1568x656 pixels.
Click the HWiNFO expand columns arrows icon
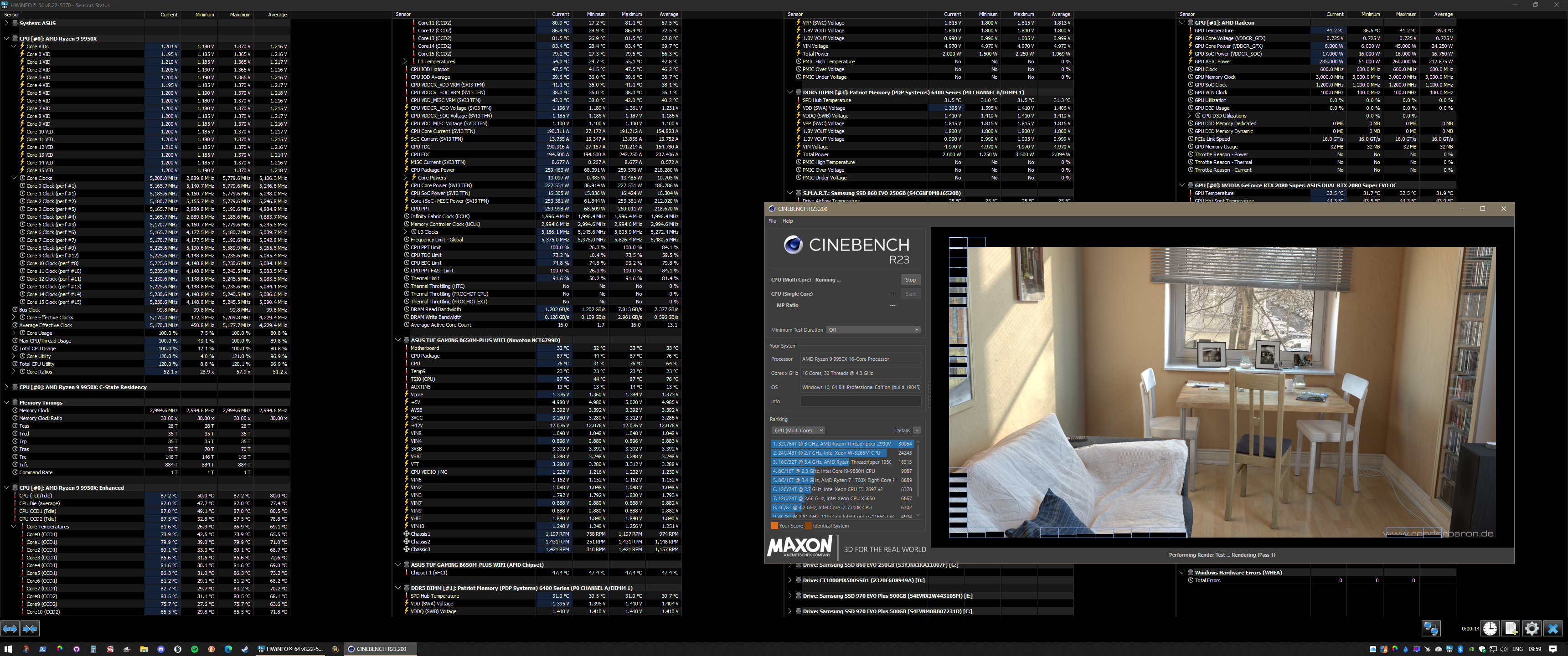(x=10, y=629)
